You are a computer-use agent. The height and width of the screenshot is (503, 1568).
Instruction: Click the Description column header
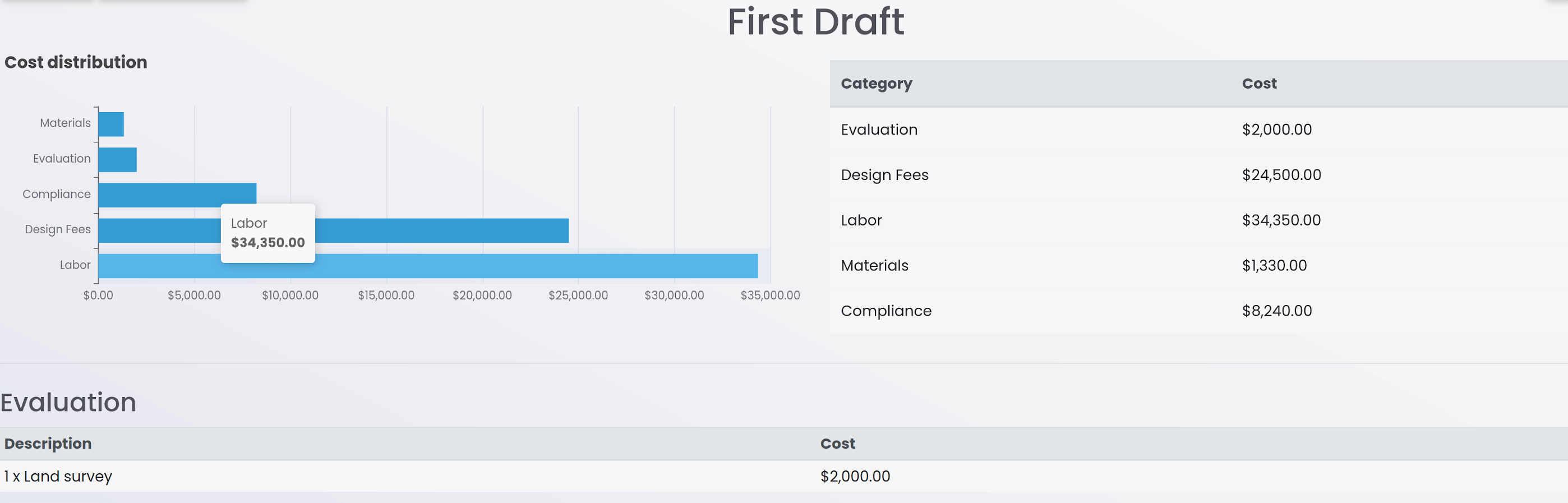click(x=48, y=444)
